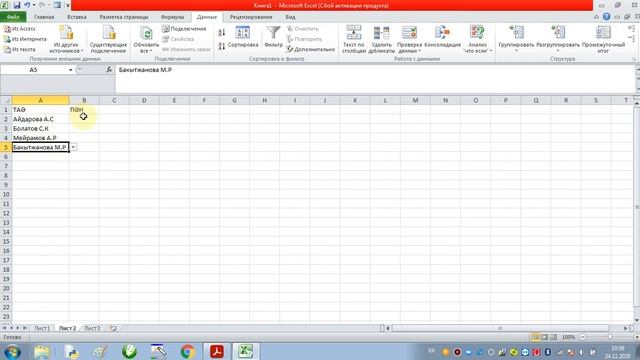Switch to sheet Лист1
This screenshot has width=640, height=360.
pos(42,328)
